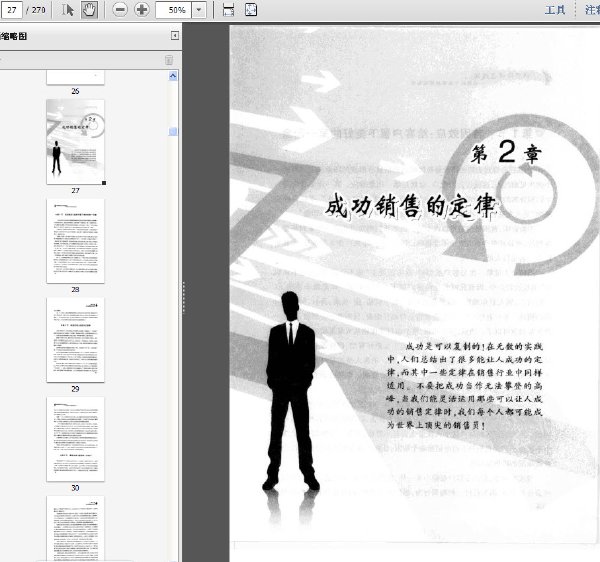Click the page number field showing 27
Screen dimensions: 600x562
click(11, 10)
